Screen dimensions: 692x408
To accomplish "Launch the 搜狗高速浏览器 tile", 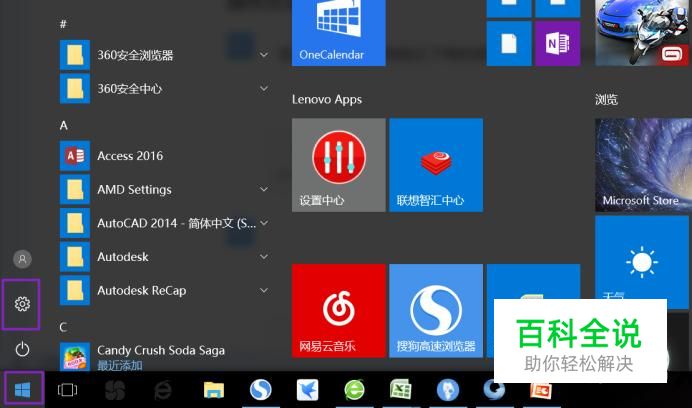I will pos(436,310).
